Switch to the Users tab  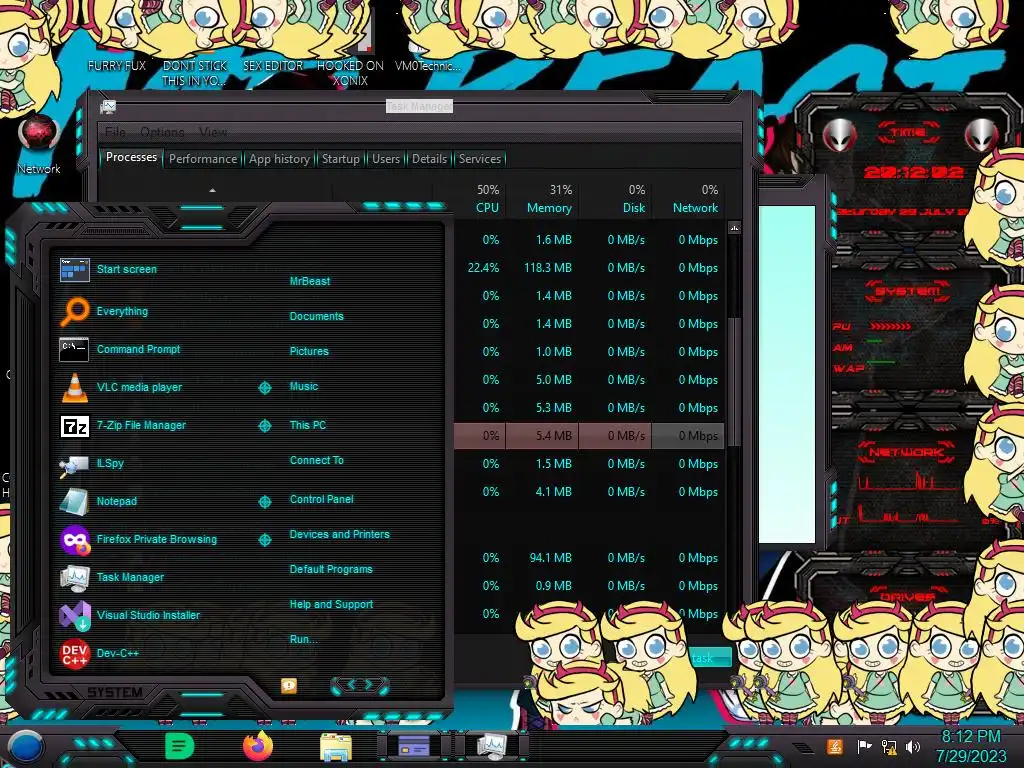pyautogui.click(x=386, y=159)
